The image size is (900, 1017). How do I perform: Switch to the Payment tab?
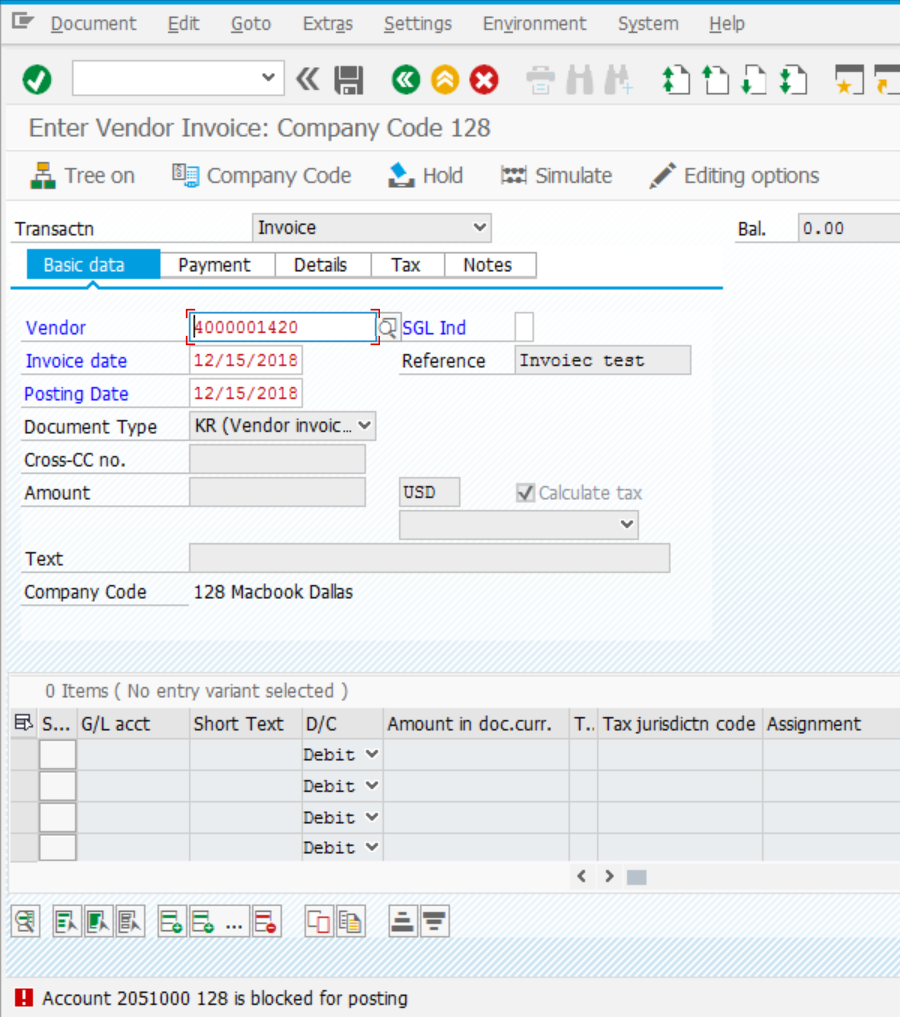(215, 265)
